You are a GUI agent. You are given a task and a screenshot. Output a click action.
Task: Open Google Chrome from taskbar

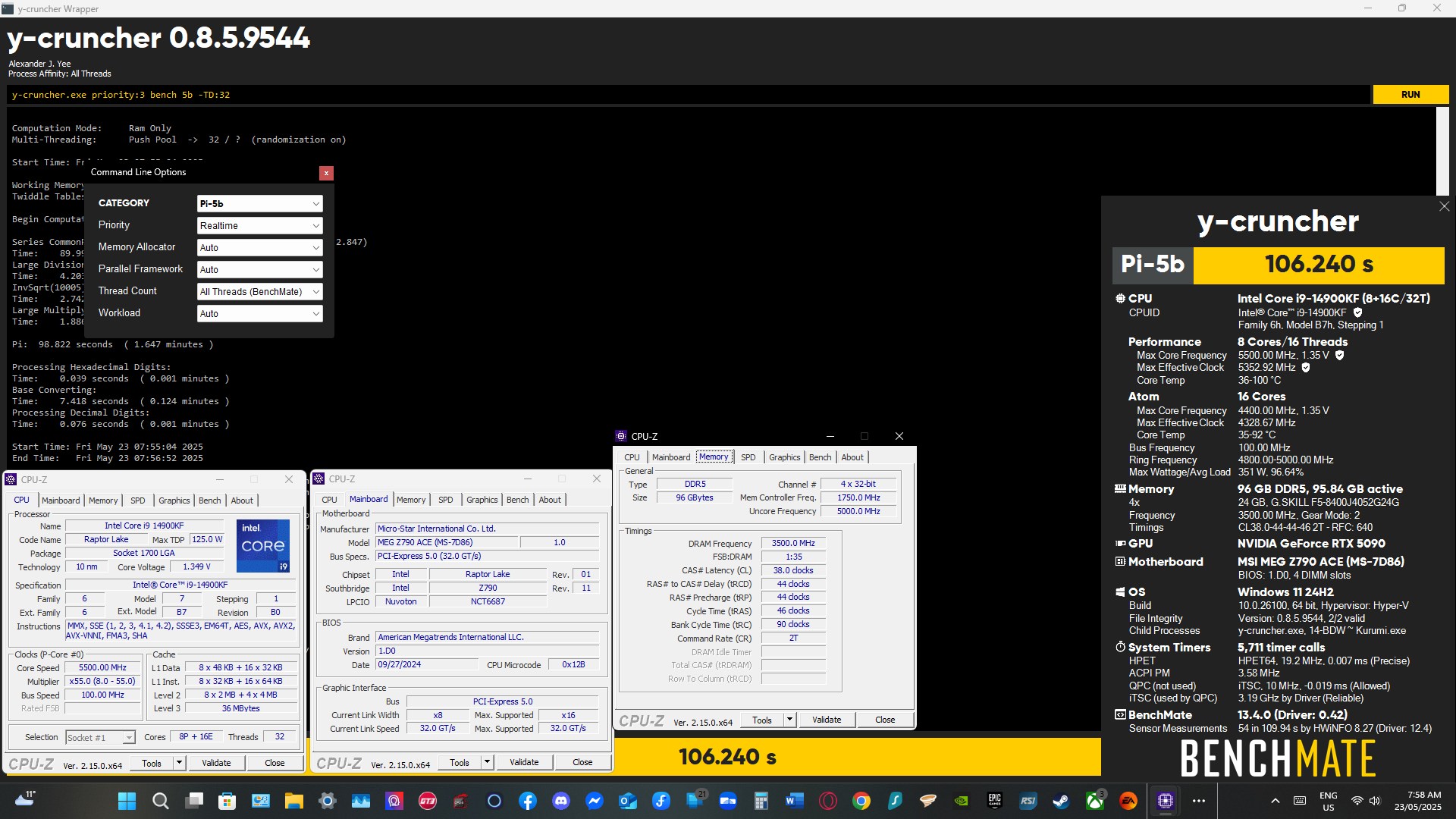[x=861, y=801]
